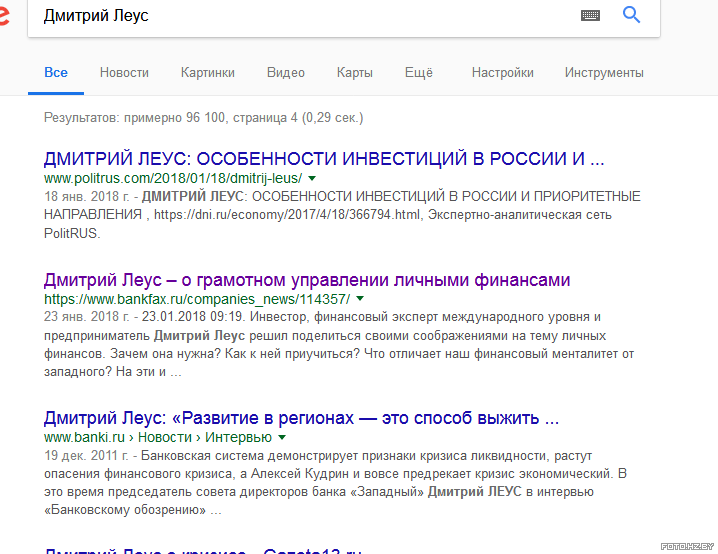Switch to the Картинки tab
This screenshot has height=554, width=718.
click(207, 72)
